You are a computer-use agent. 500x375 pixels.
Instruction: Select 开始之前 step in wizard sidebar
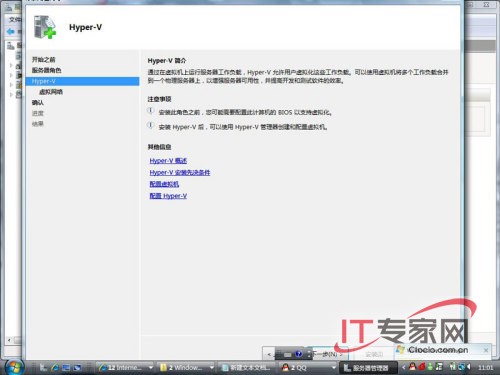[44, 60]
